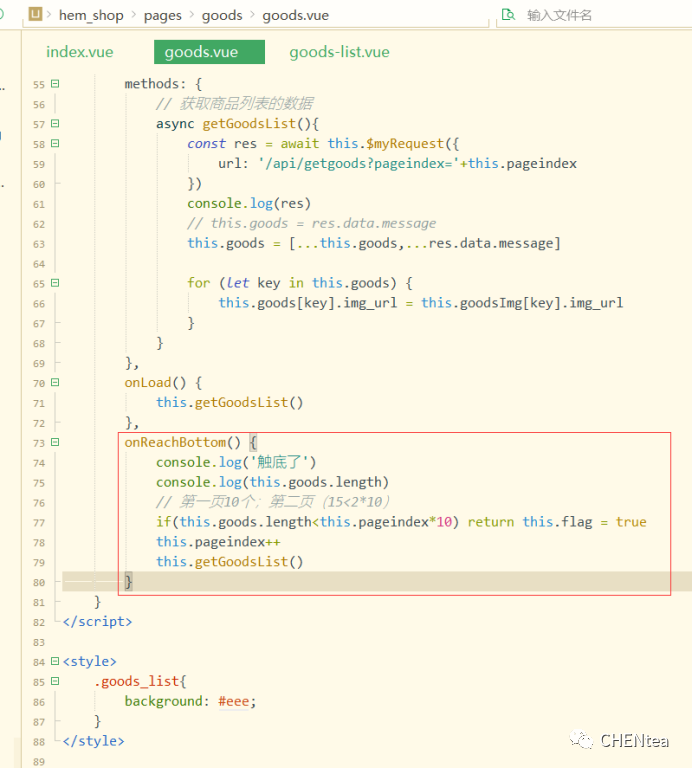This screenshot has width=692, height=769.
Task: Click hem_shop in the breadcrumb path
Action: (x=92, y=16)
